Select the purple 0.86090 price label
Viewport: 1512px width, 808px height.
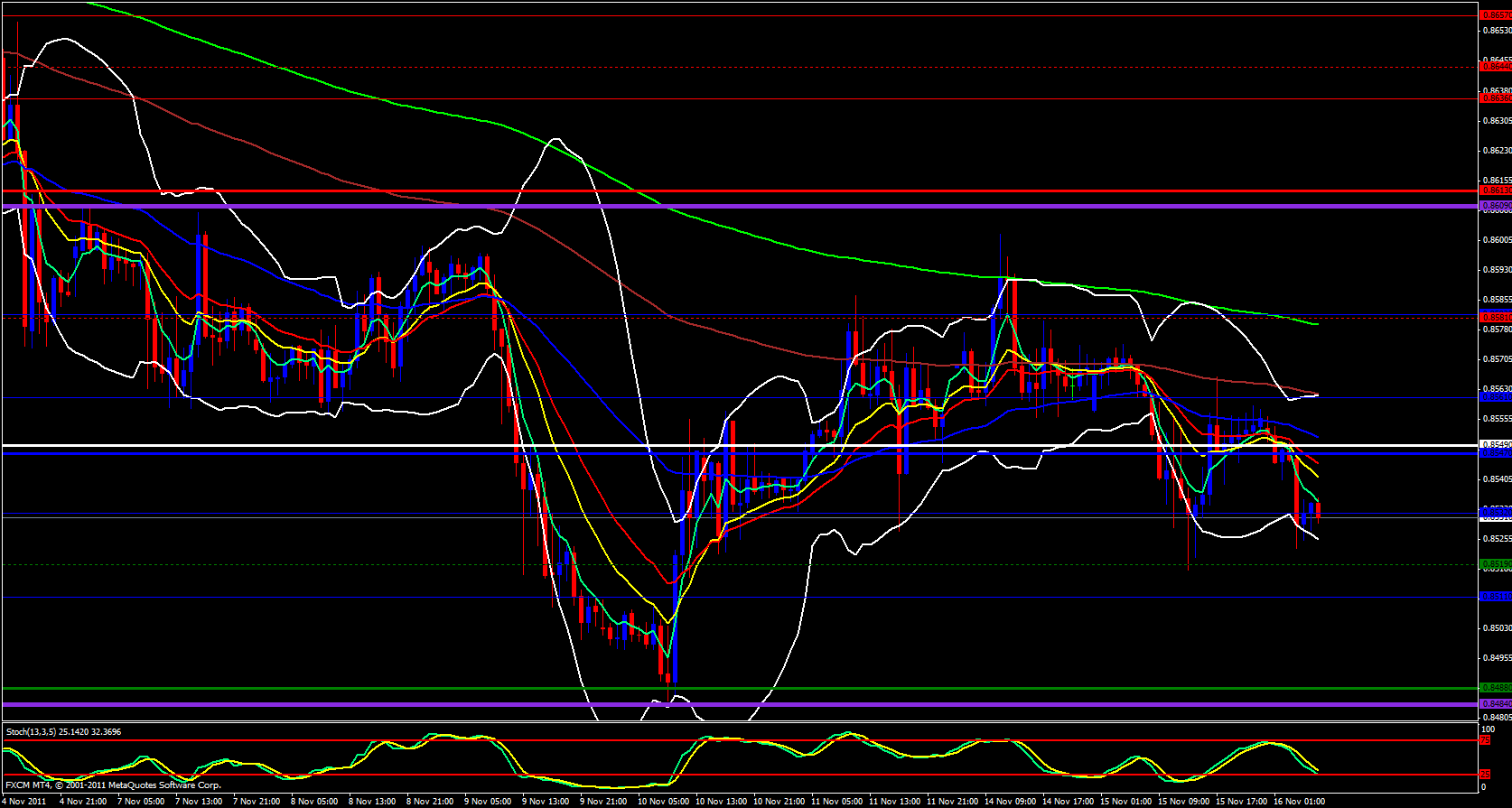click(x=1495, y=206)
